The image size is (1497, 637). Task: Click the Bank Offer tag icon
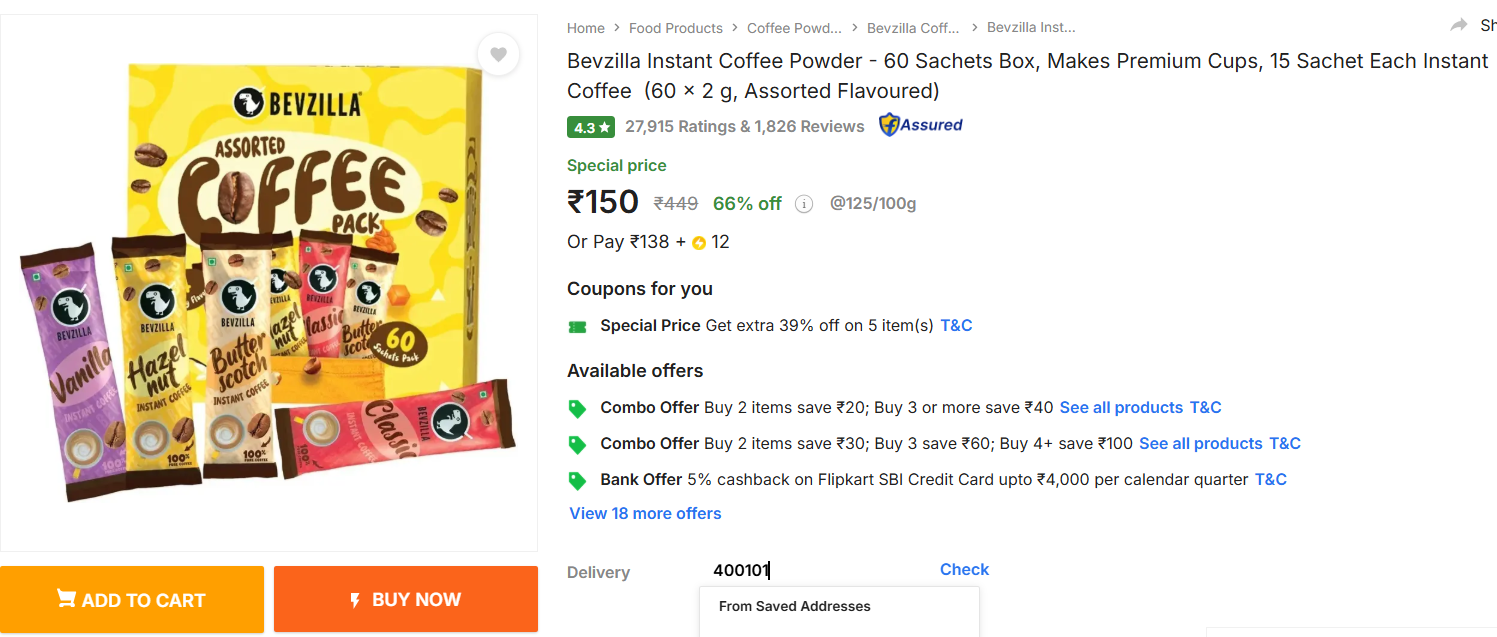coord(577,480)
